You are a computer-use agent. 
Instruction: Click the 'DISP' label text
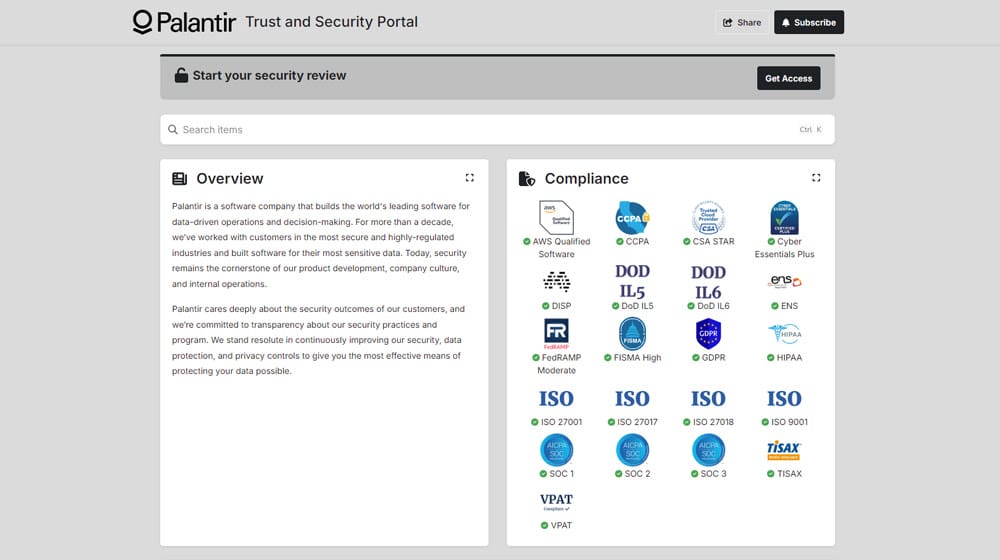(561, 306)
